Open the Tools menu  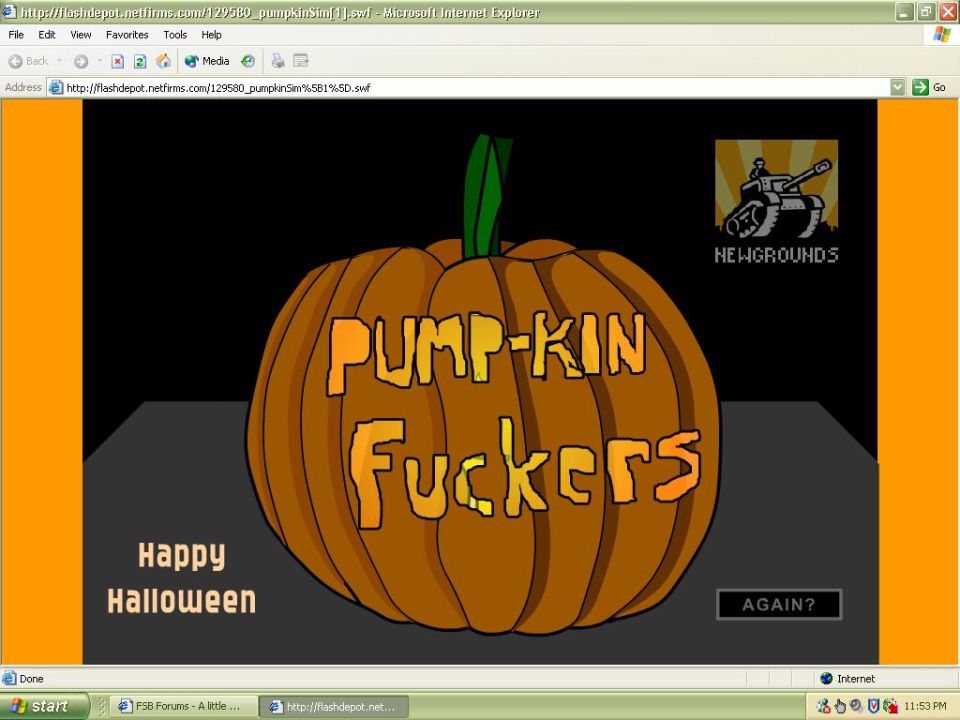coord(175,35)
